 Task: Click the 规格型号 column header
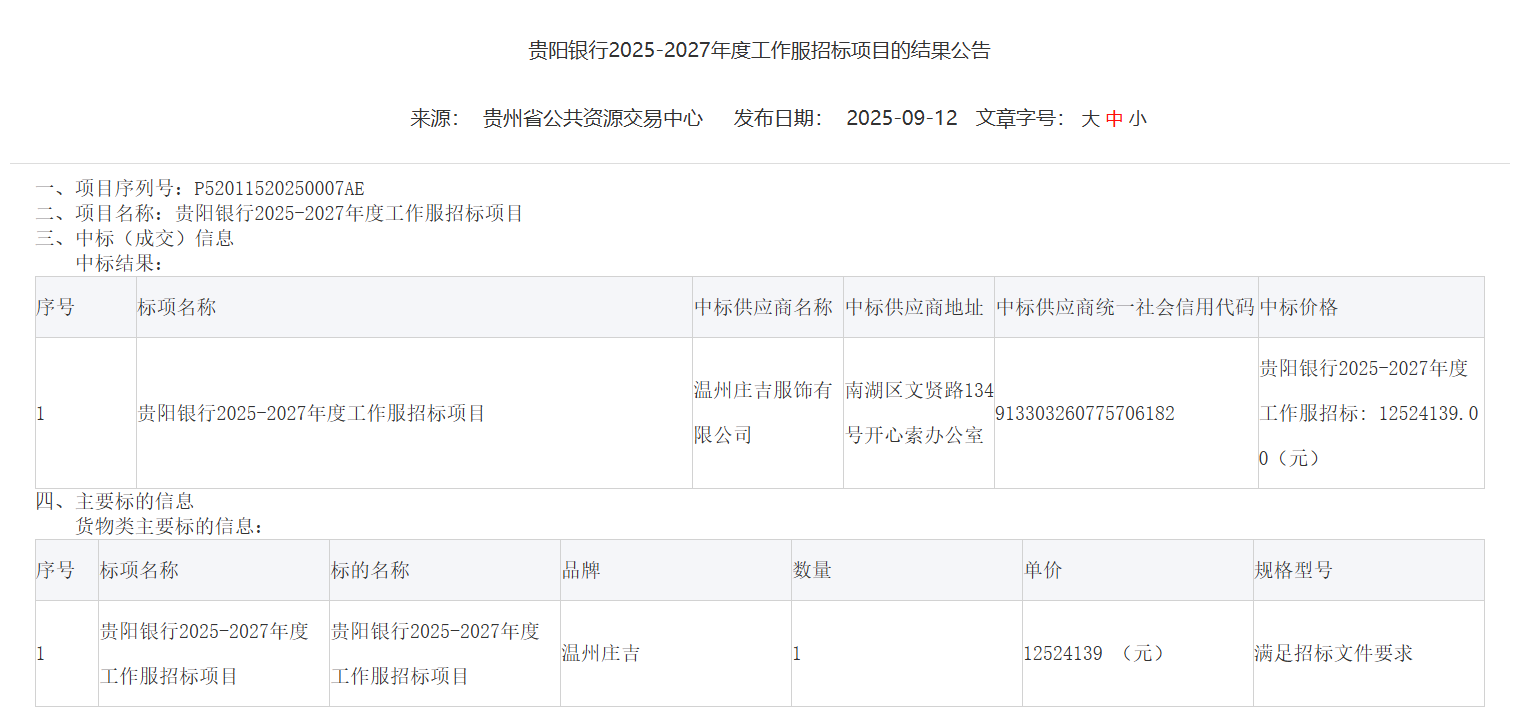1294,571
